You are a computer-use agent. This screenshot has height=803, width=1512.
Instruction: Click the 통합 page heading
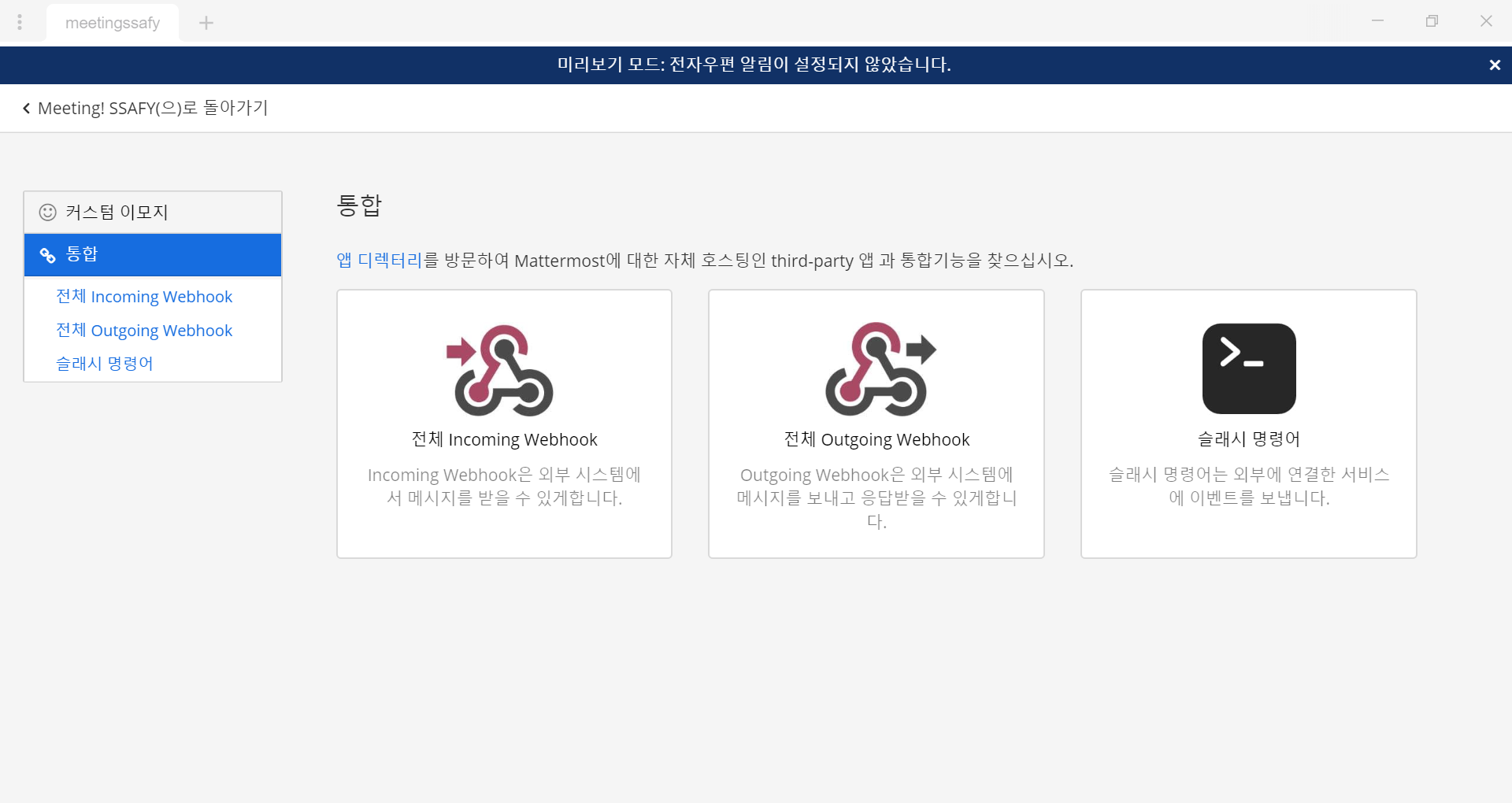(x=359, y=205)
